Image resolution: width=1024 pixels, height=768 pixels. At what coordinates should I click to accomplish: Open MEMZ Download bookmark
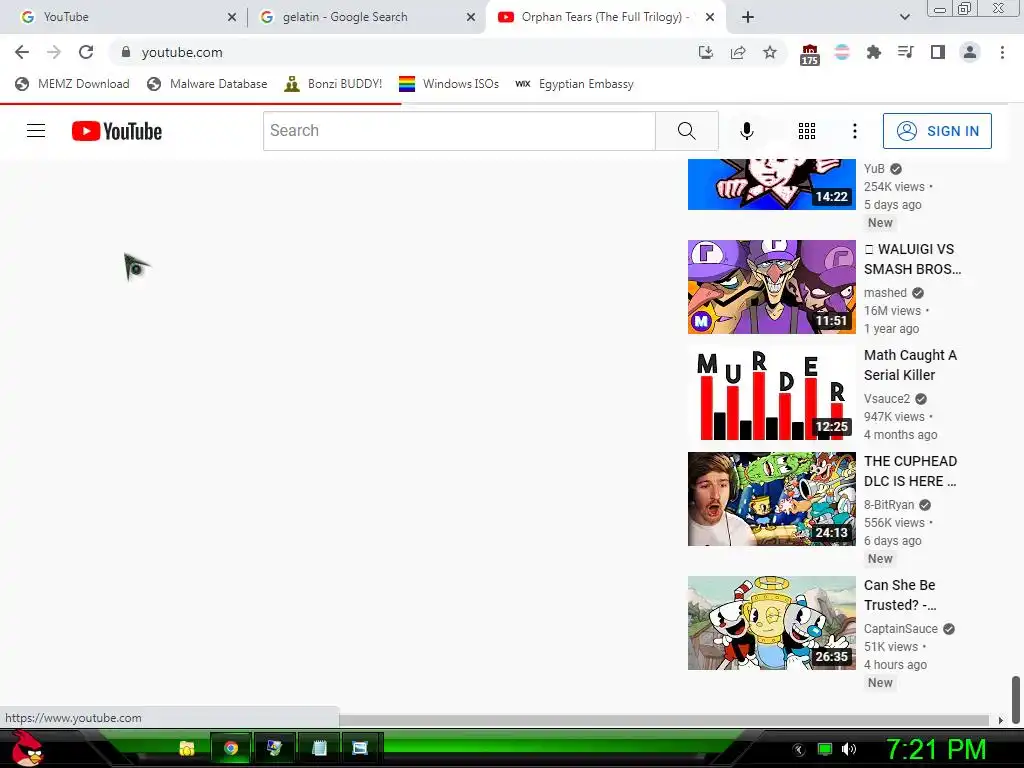pos(72,84)
